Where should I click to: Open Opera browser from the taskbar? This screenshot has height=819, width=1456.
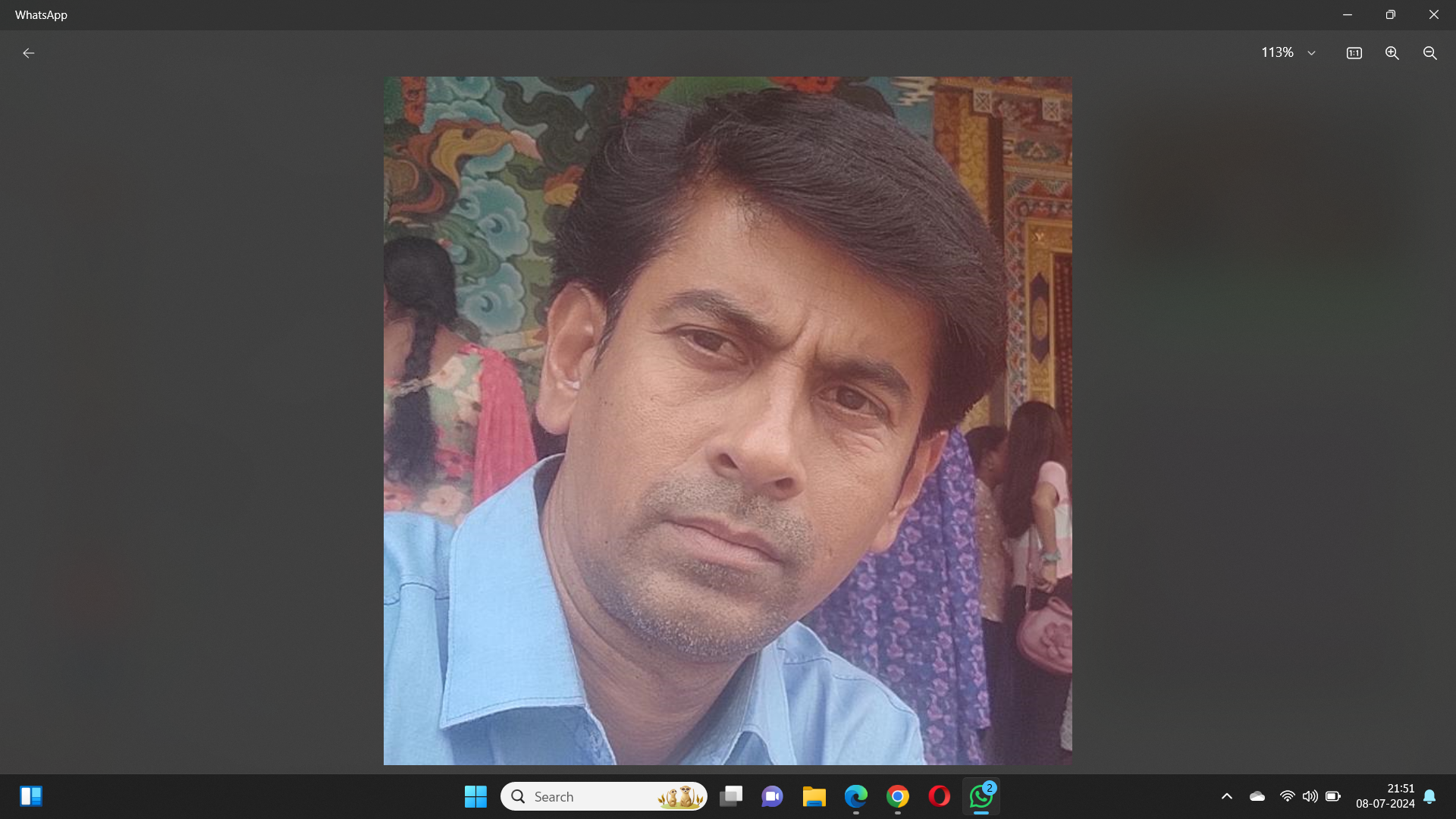[940, 796]
